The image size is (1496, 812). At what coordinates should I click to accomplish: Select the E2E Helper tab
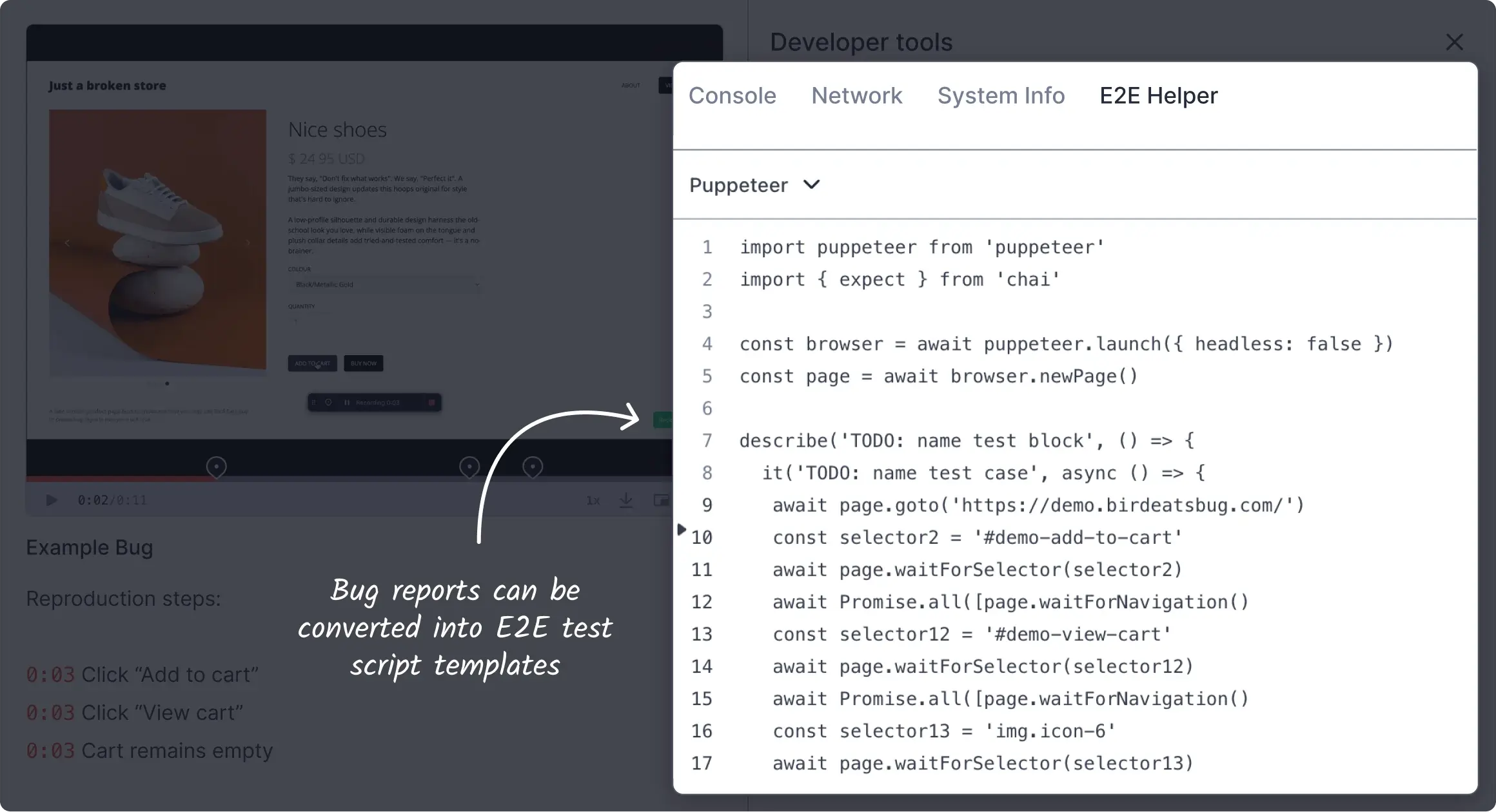1158,96
